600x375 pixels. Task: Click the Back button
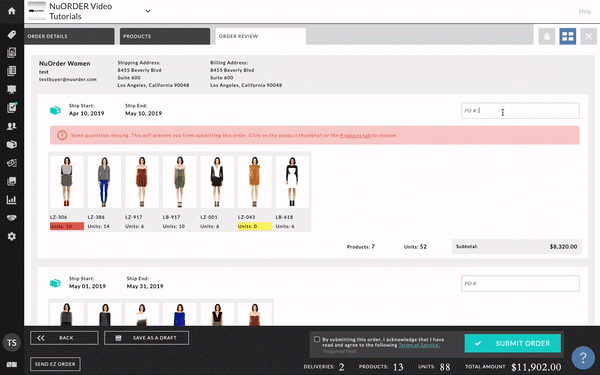pos(64,338)
